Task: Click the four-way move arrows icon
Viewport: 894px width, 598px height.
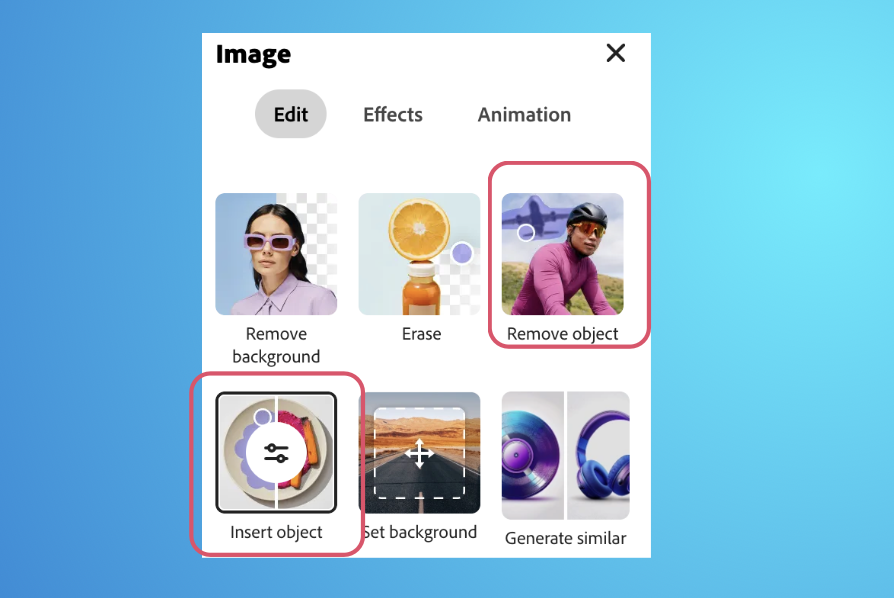Action: click(x=419, y=455)
